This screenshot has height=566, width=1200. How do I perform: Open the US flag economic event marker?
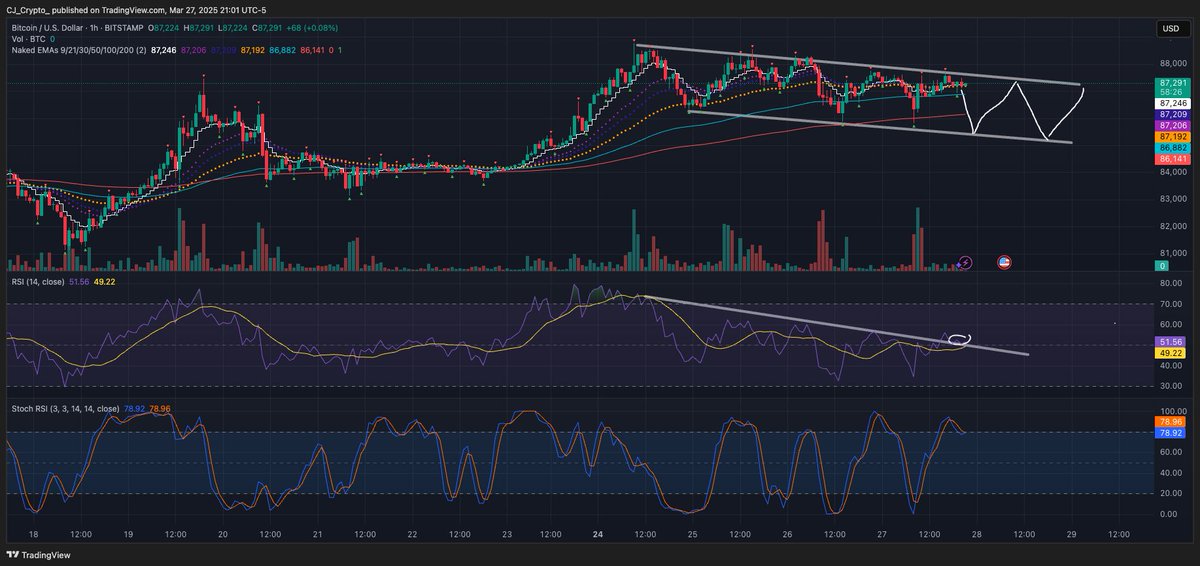pyautogui.click(x=1004, y=262)
